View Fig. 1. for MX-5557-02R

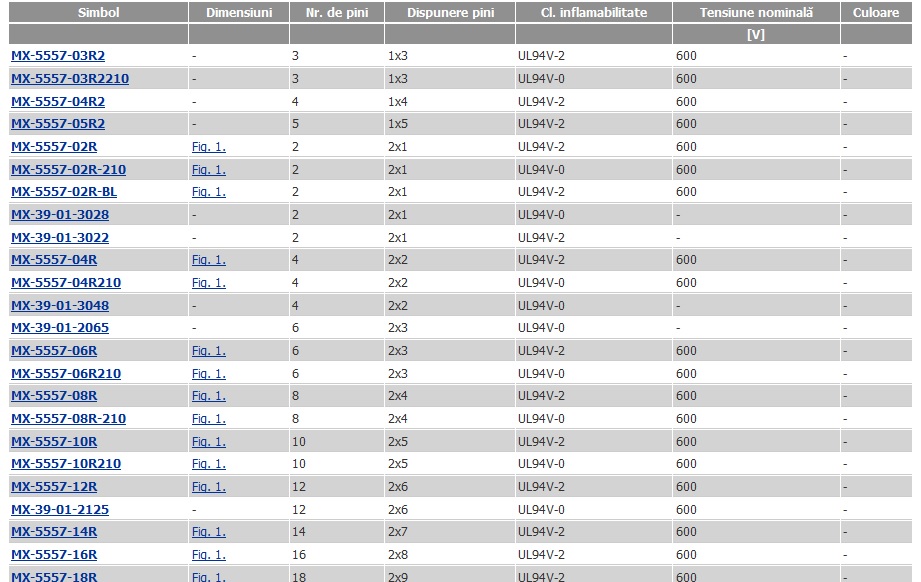pyautogui.click(x=209, y=147)
